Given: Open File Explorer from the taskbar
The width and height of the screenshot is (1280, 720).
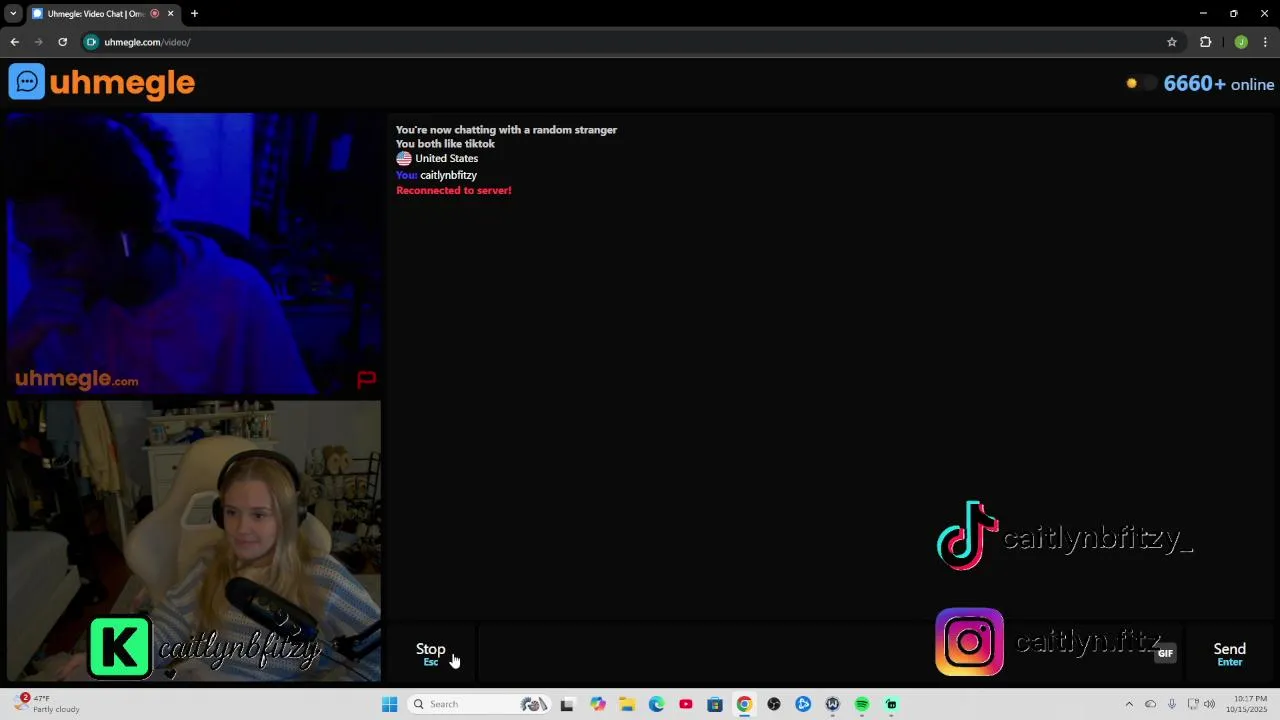Looking at the screenshot, I should click(x=627, y=704).
